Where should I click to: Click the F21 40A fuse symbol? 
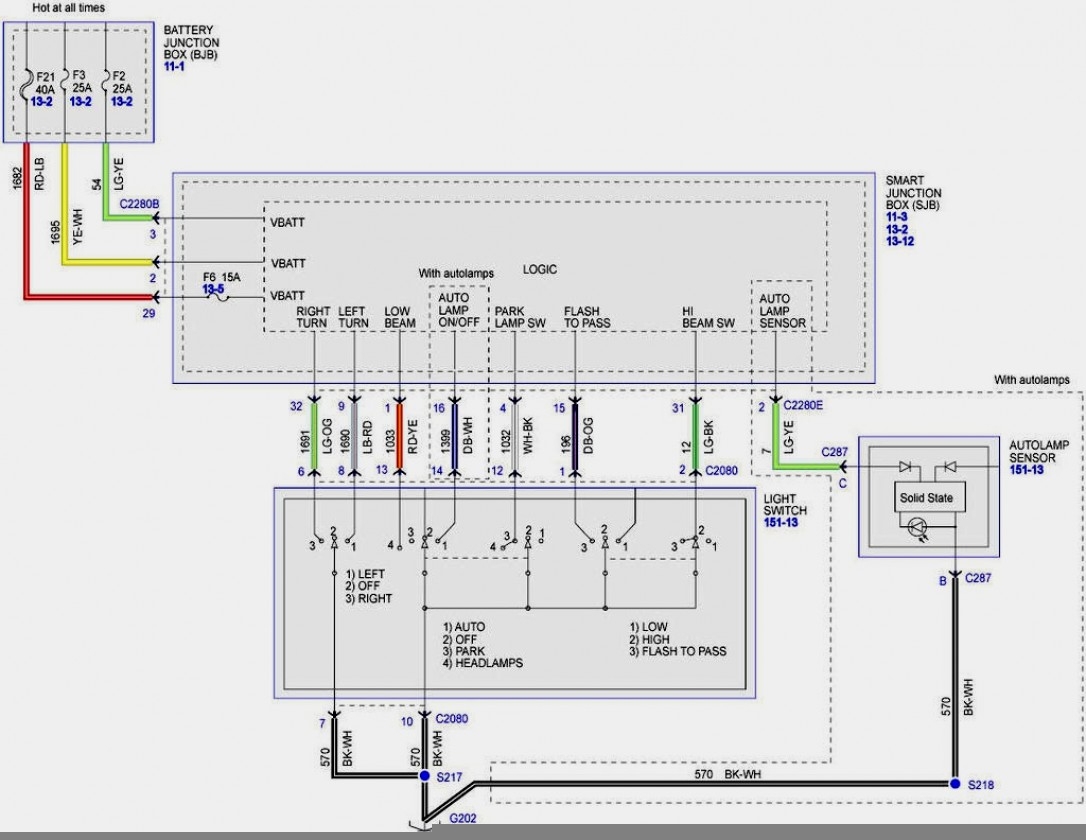click(x=27, y=84)
